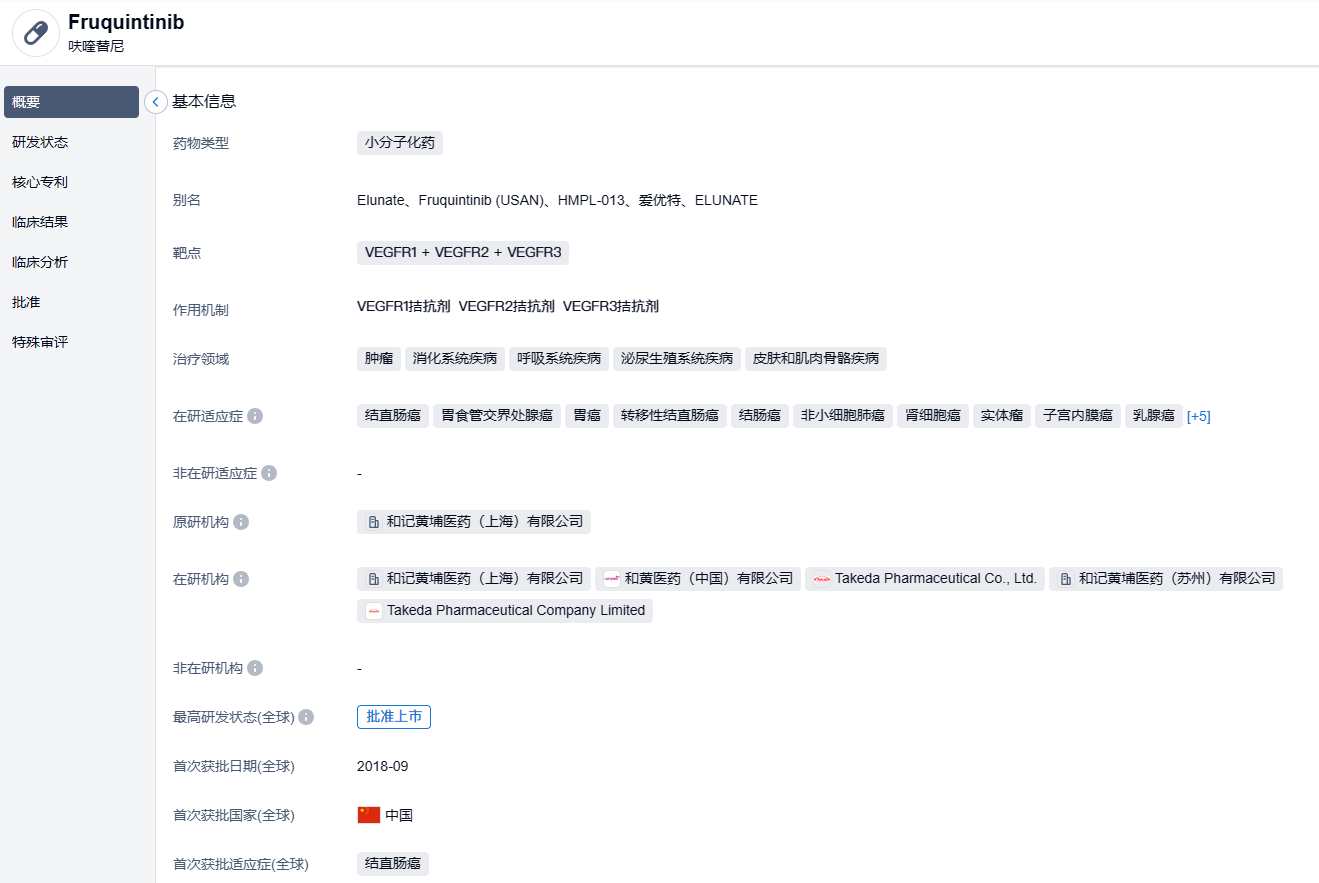
Task: Click info icon beside 最高研发状态(全球)
Action: [x=306, y=717]
